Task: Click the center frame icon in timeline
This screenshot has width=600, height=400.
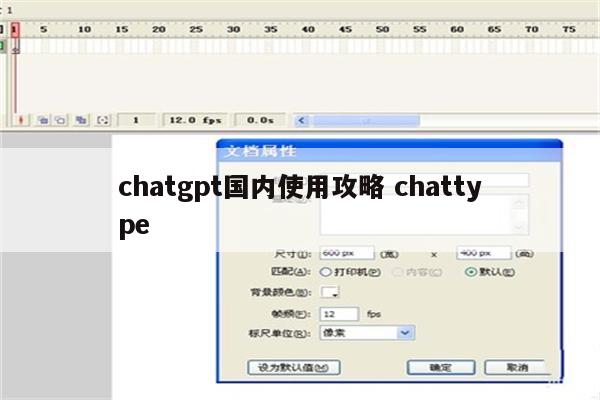Action: pos(21,120)
